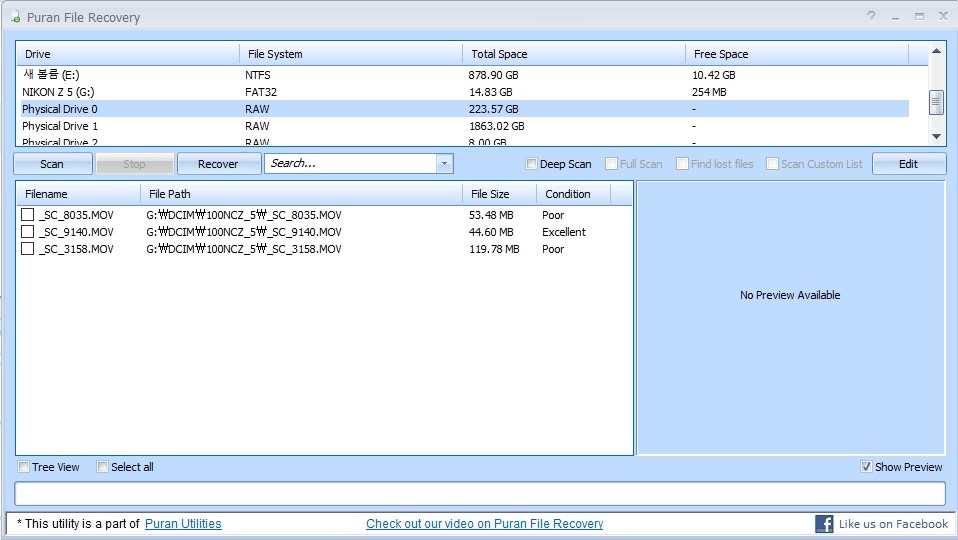Click the Scan button
The image size is (958, 540).
[53, 164]
